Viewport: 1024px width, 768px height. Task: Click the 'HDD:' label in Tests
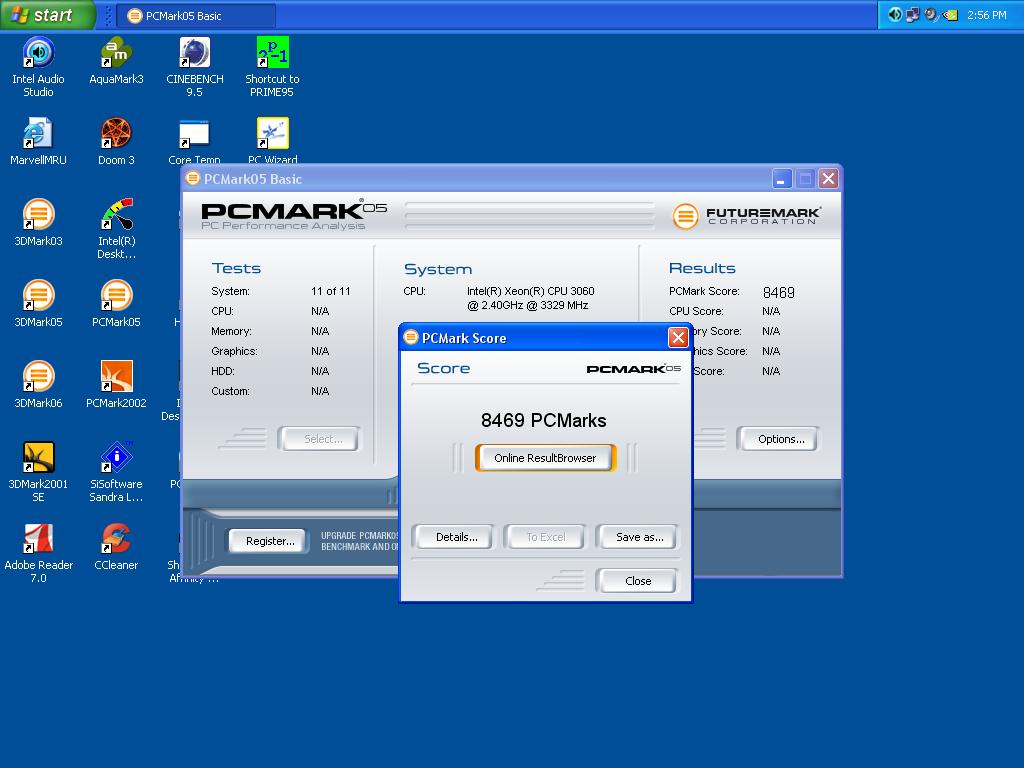click(x=223, y=371)
